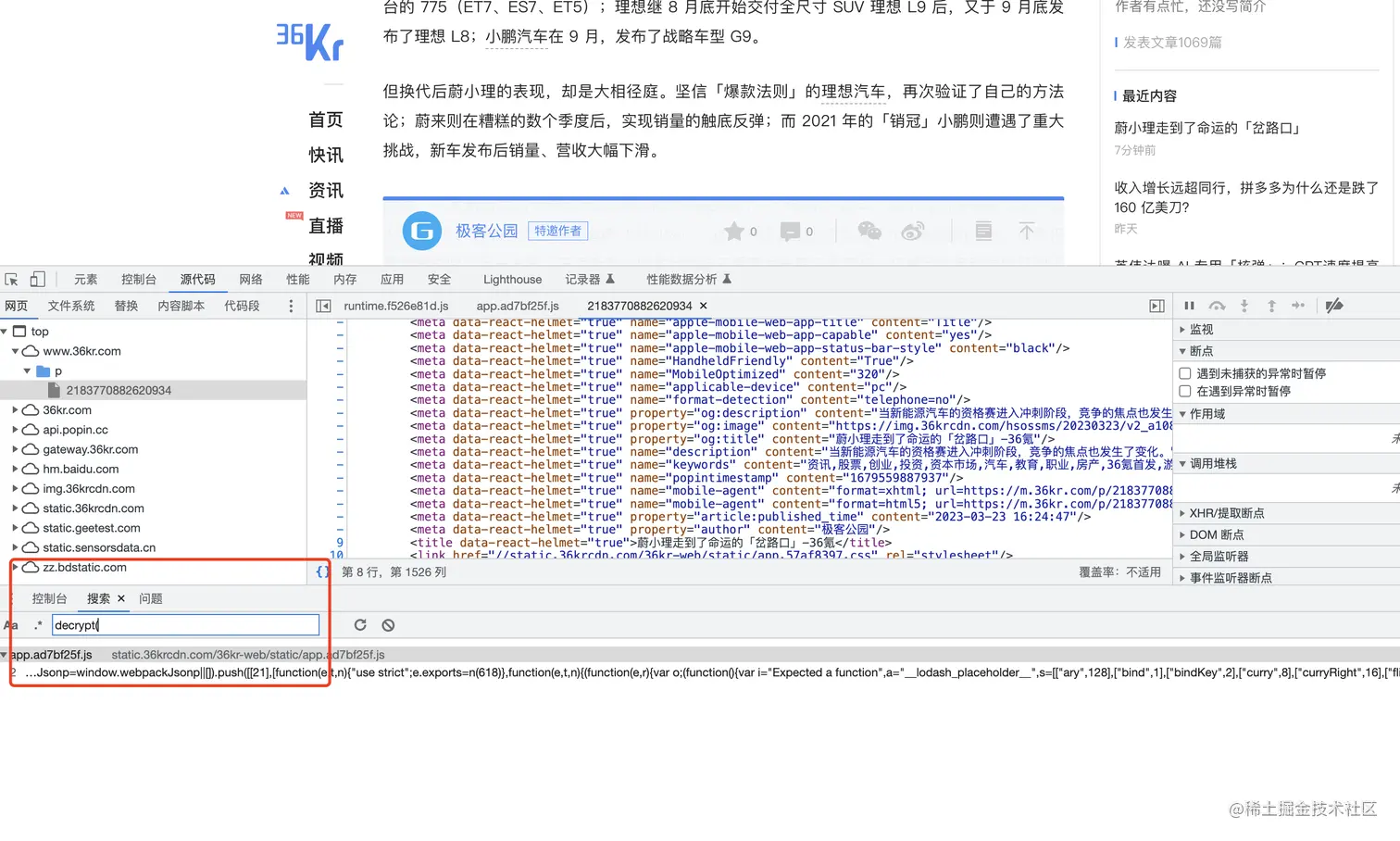Image resolution: width=1400 pixels, height=841 pixels.
Task: Click the star favorite icon in article bar
Action: tap(734, 231)
